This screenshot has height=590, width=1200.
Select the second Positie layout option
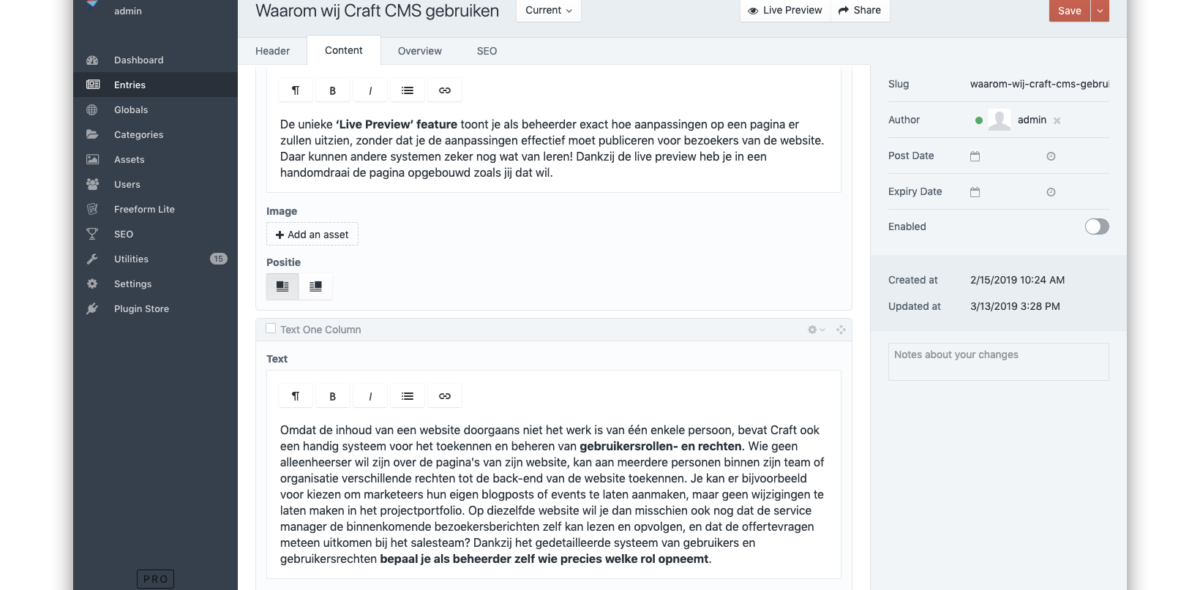[316, 286]
